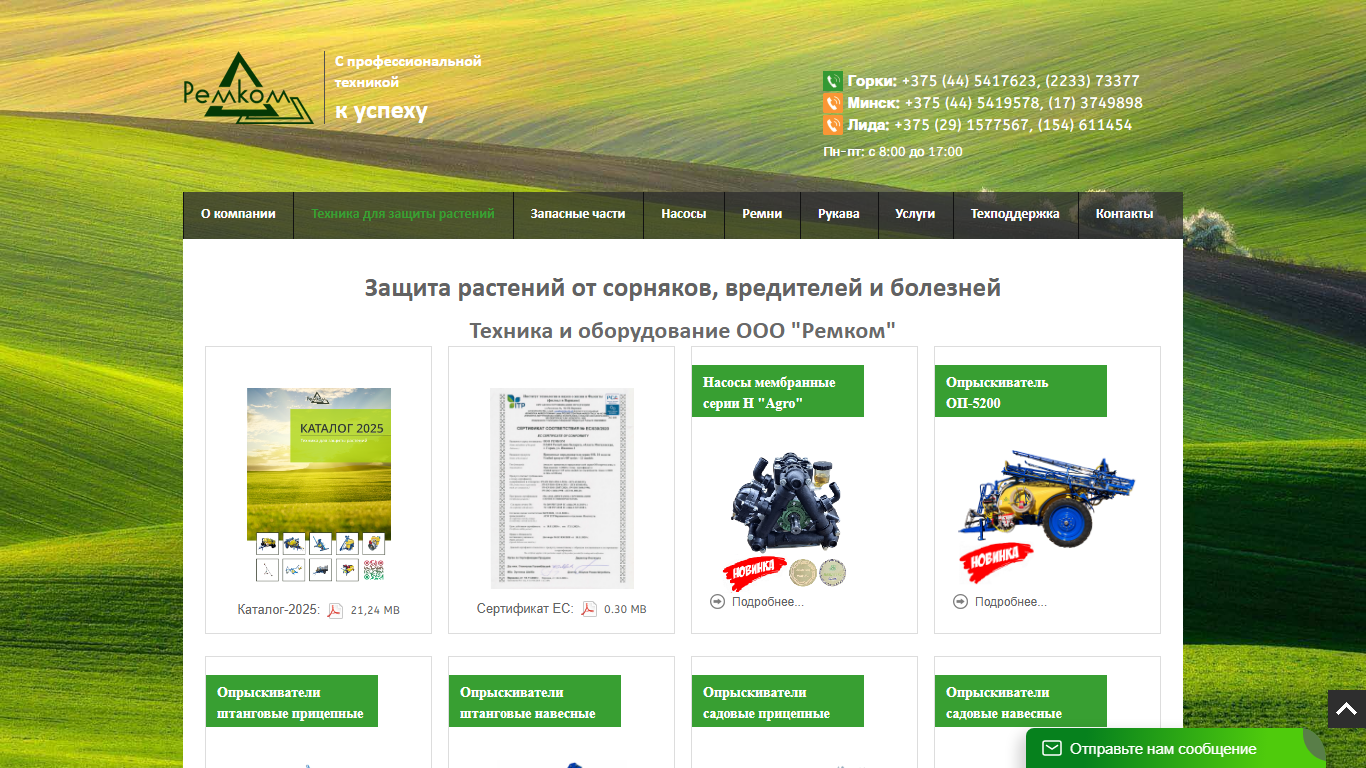Screen dimensions: 1366x768
Task: Go to Запасные части menu
Action: 578,214
